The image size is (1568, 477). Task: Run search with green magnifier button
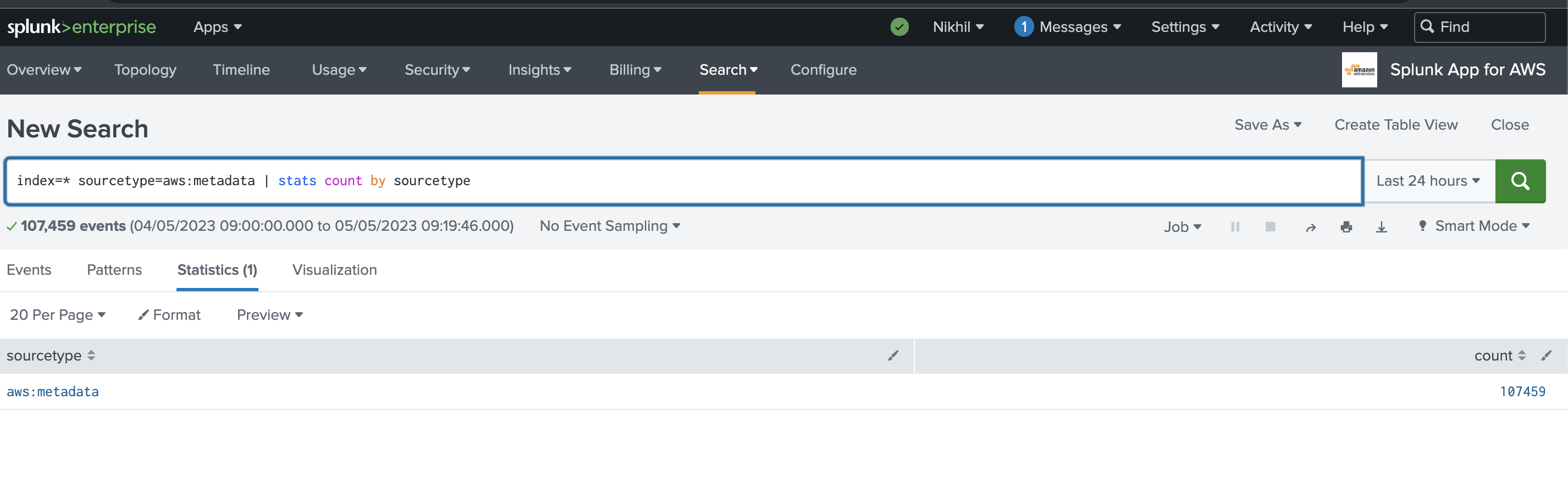pyautogui.click(x=1520, y=181)
